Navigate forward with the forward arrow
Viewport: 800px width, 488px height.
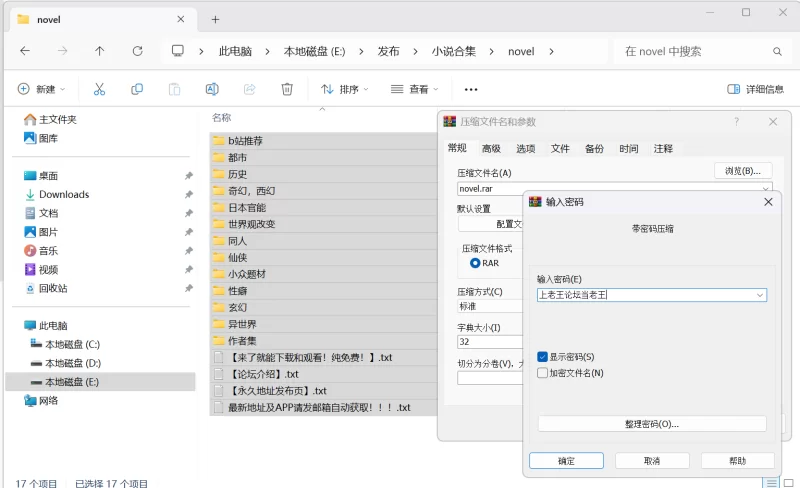pos(62,51)
